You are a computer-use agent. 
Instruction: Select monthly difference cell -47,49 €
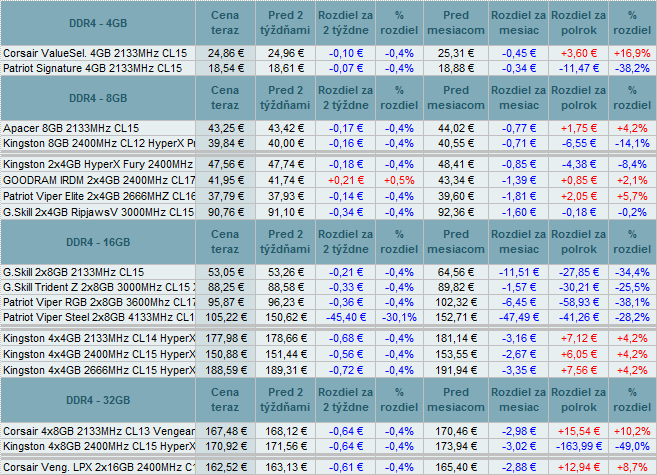518,318
